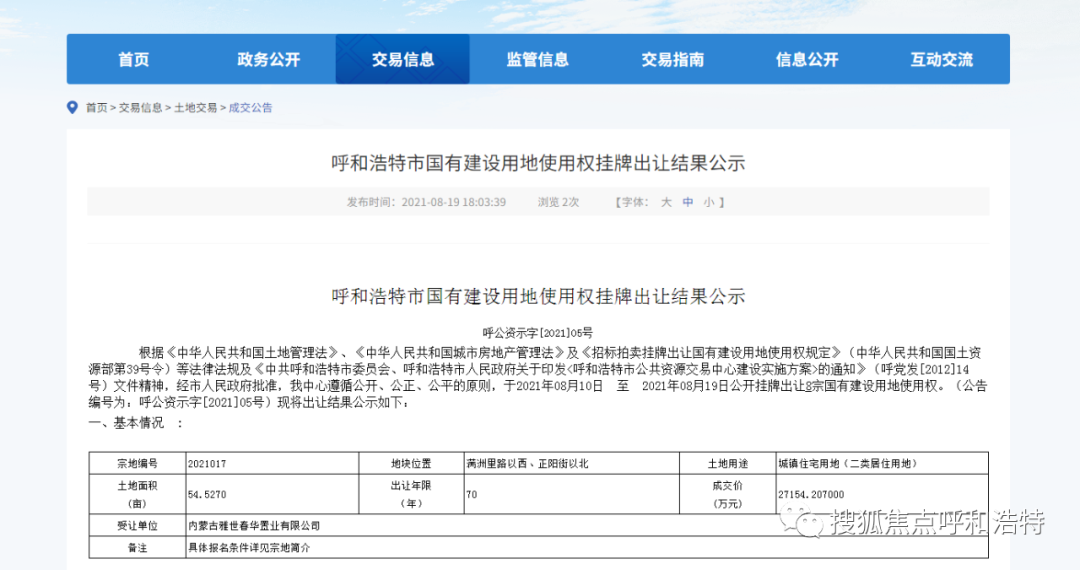The image size is (1080, 570).
Task: Set font size to 大 (large)
Action: pos(666,202)
